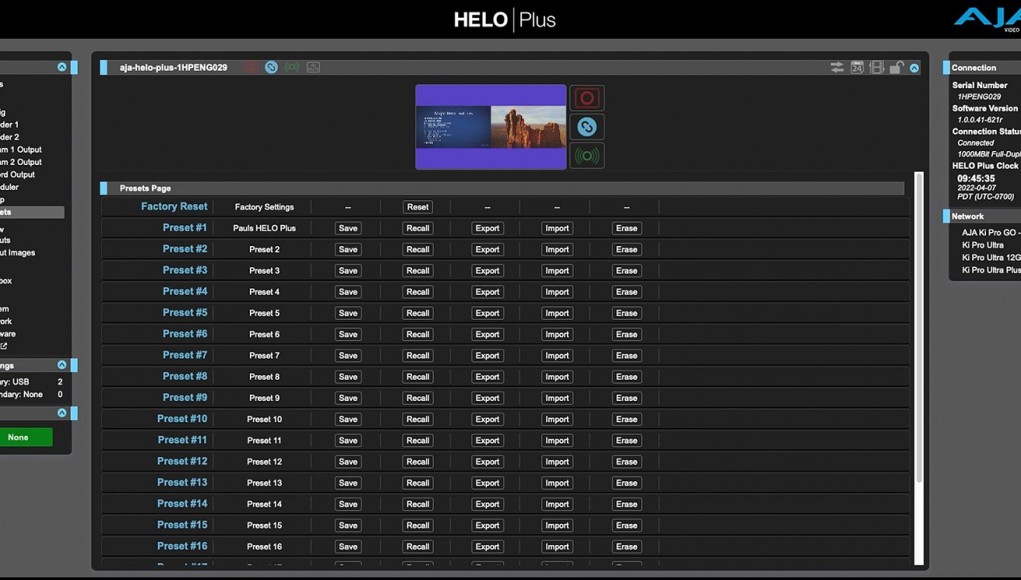This screenshot has width=1021, height=580.
Task: Save Preset #1 Pauls HELO Plus
Action: coord(348,228)
